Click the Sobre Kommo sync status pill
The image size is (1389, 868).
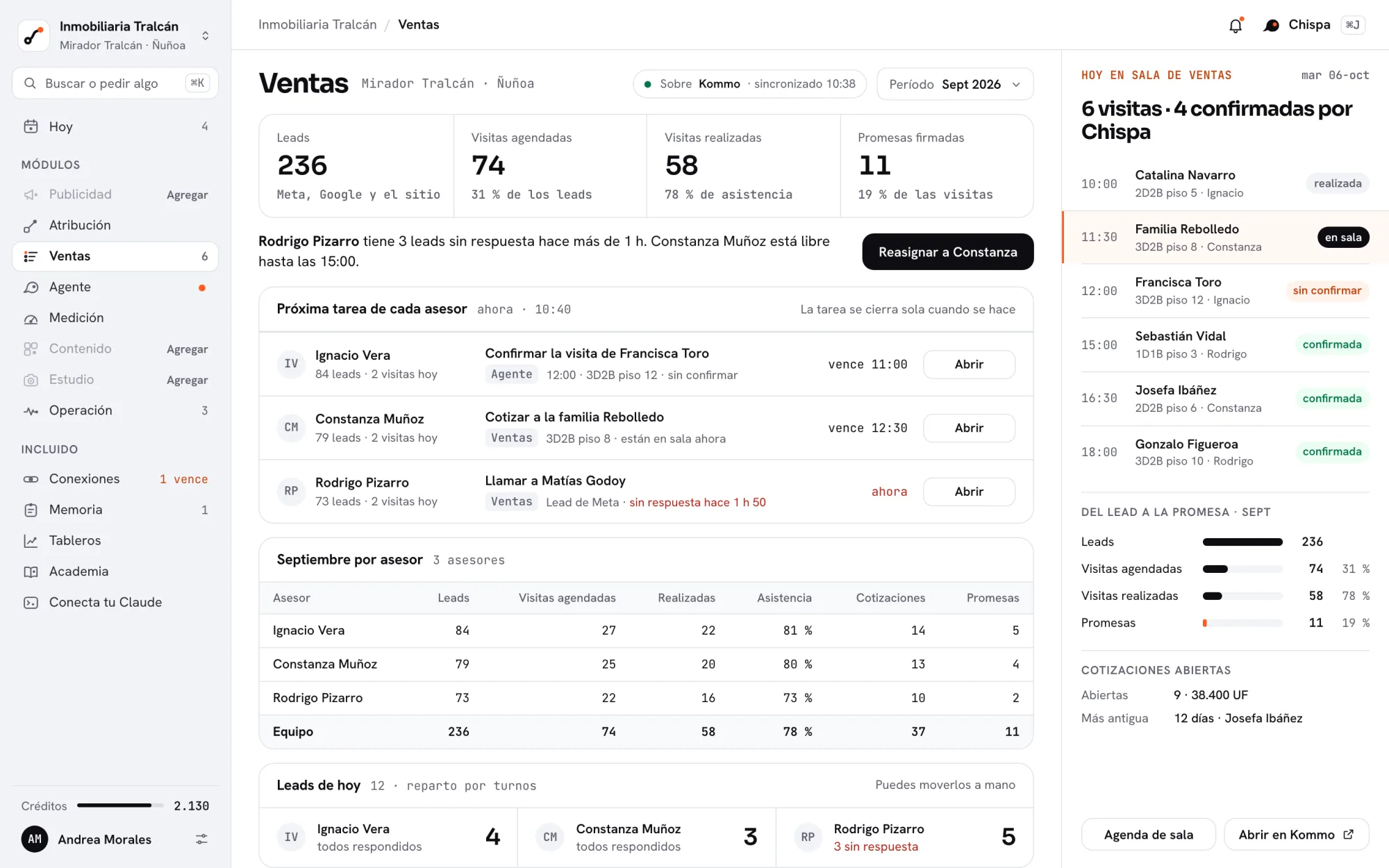coord(750,84)
